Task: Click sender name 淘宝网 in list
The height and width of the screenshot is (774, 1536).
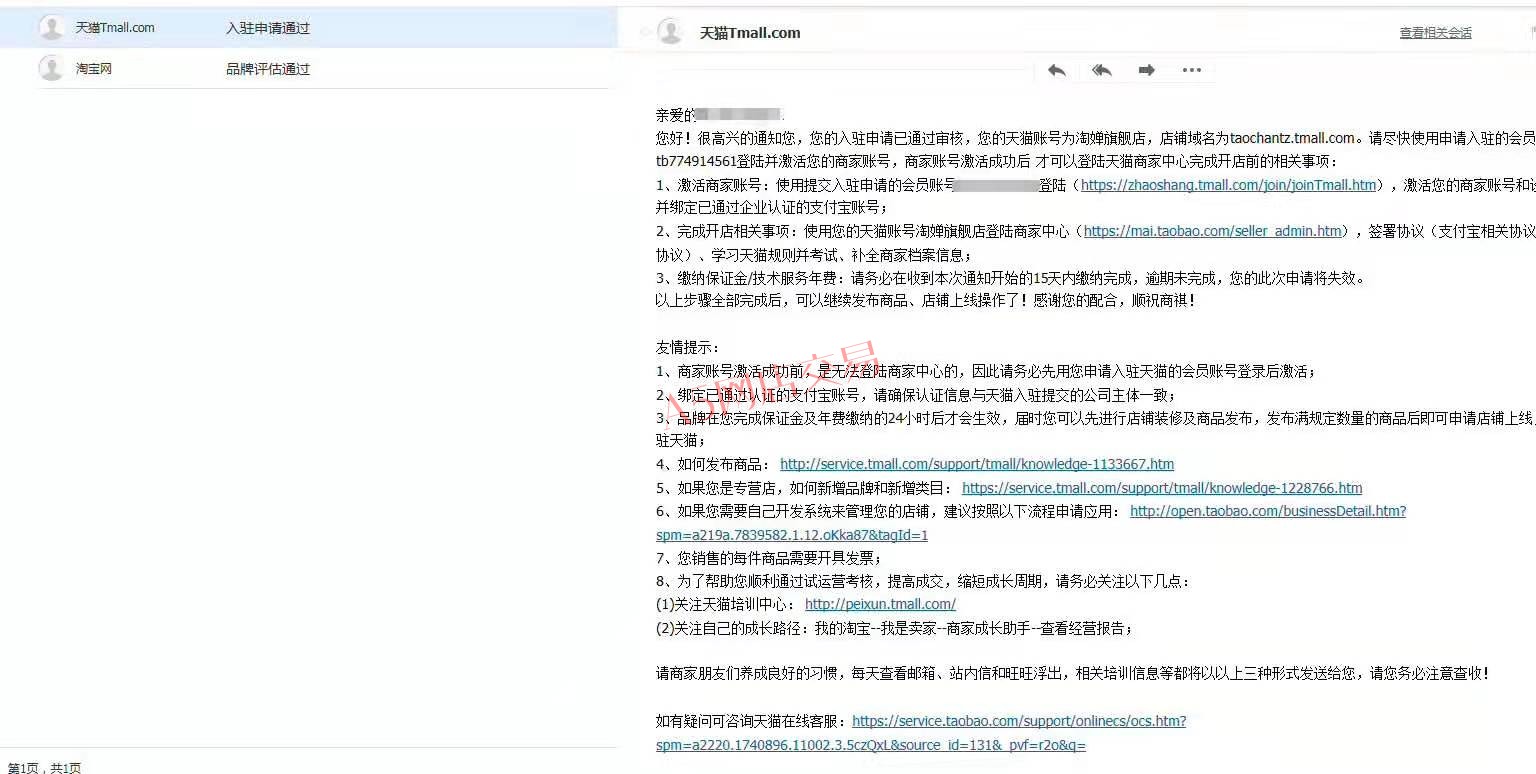Action: pos(94,69)
